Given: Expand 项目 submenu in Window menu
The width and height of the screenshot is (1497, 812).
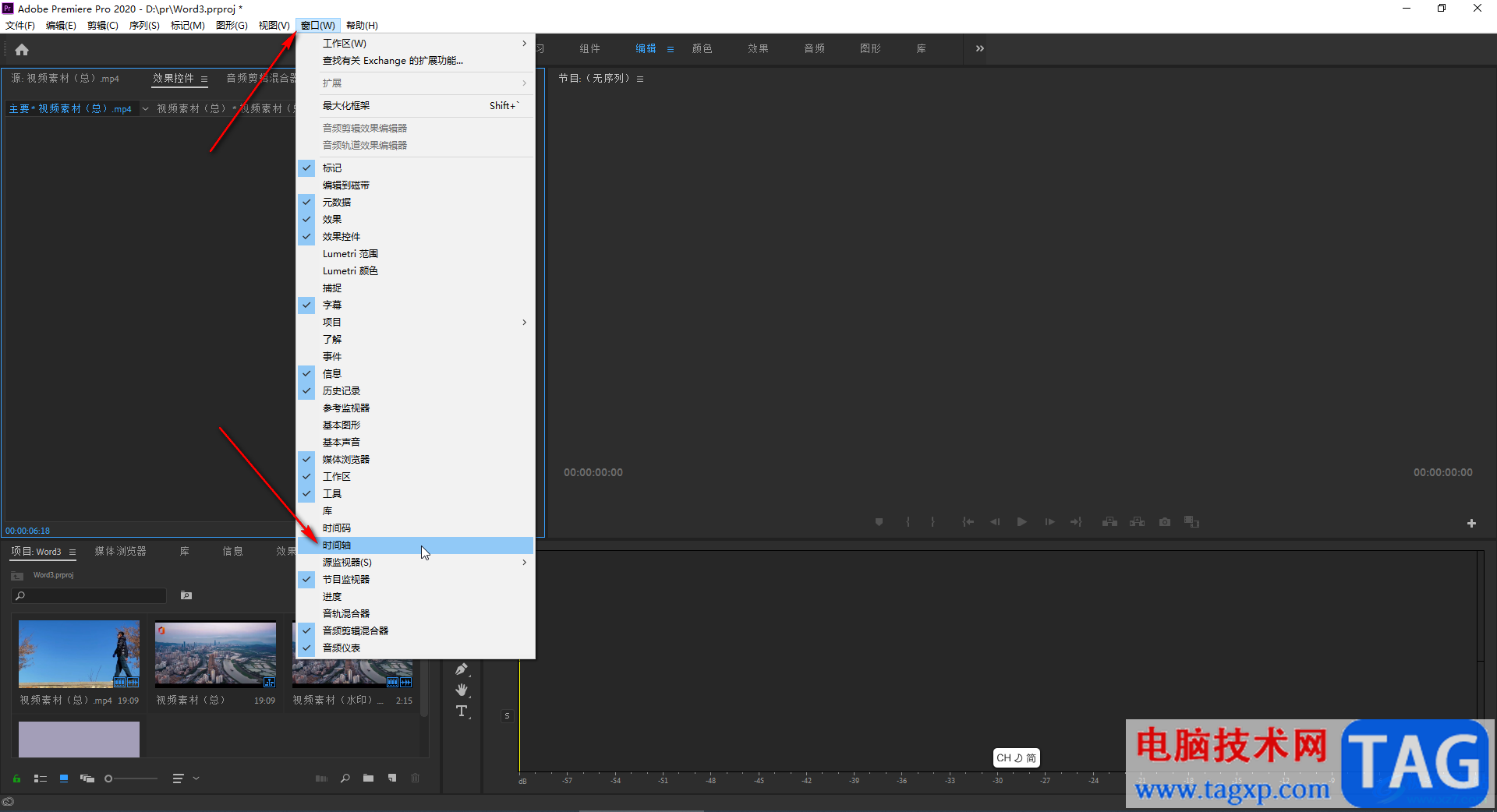Looking at the screenshot, I should (416, 323).
